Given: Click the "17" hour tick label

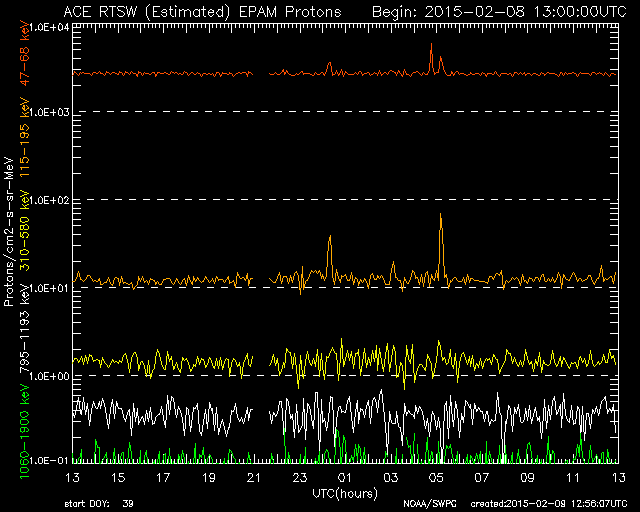Looking at the screenshot, I should (x=164, y=477).
